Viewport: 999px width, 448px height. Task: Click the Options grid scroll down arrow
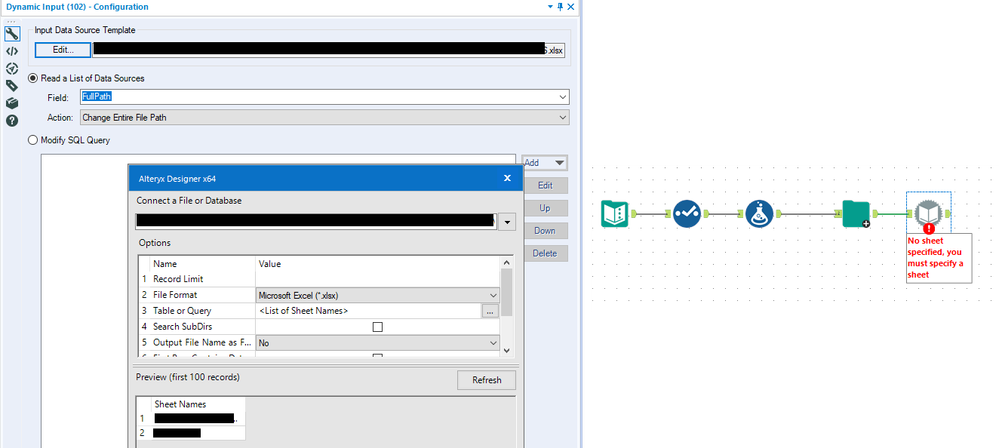point(507,350)
